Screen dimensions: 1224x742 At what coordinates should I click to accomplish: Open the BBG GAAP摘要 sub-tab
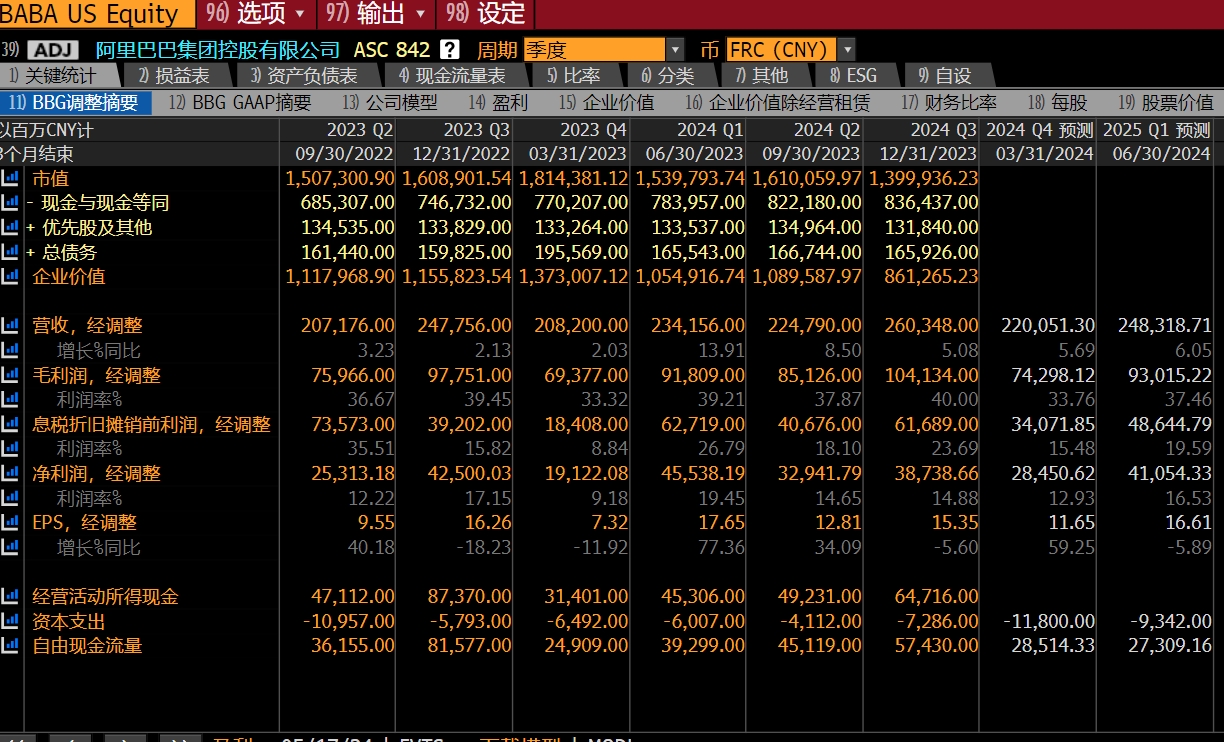241,102
